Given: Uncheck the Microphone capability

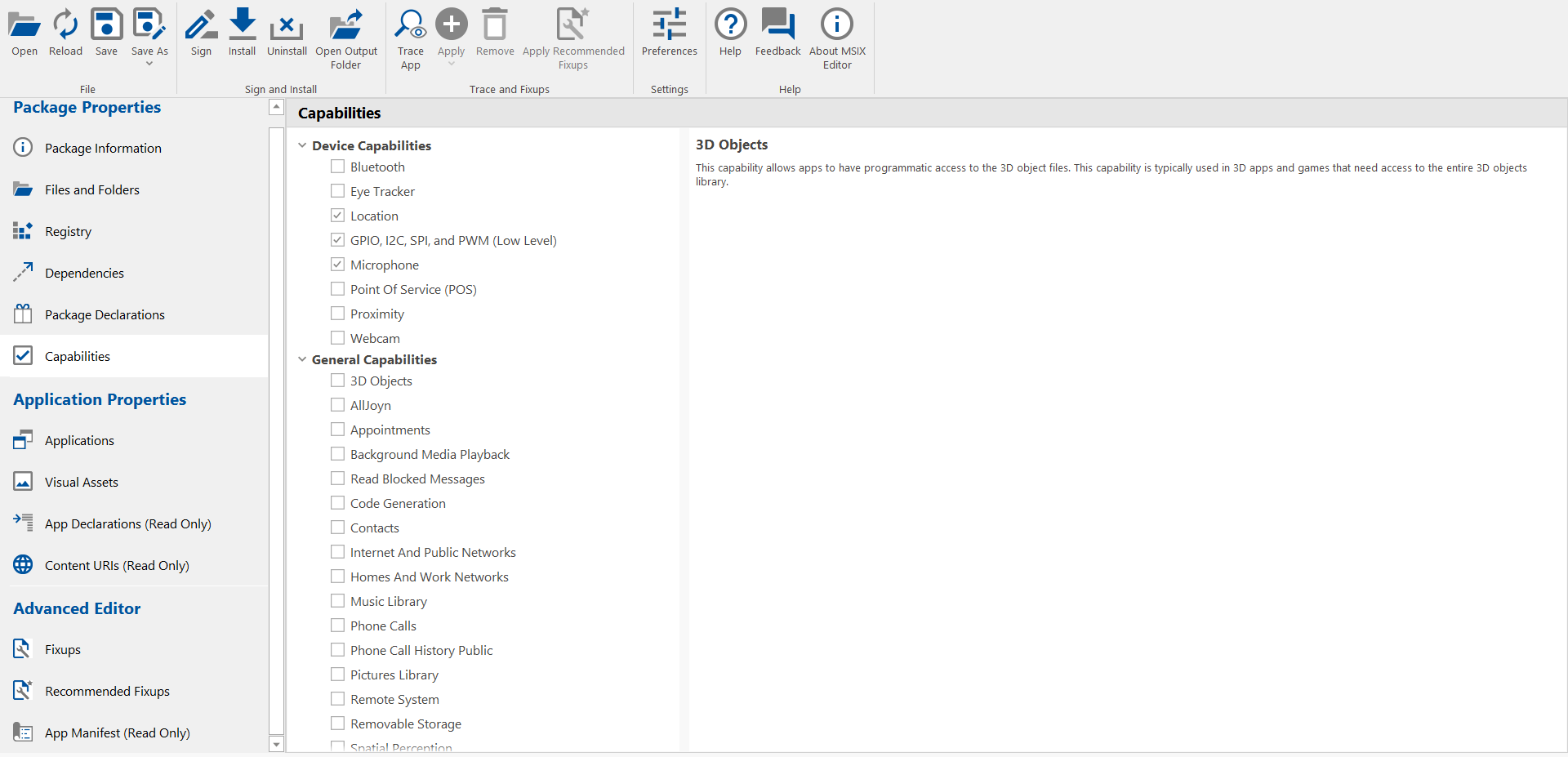Looking at the screenshot, I should [x=337, y=265].
